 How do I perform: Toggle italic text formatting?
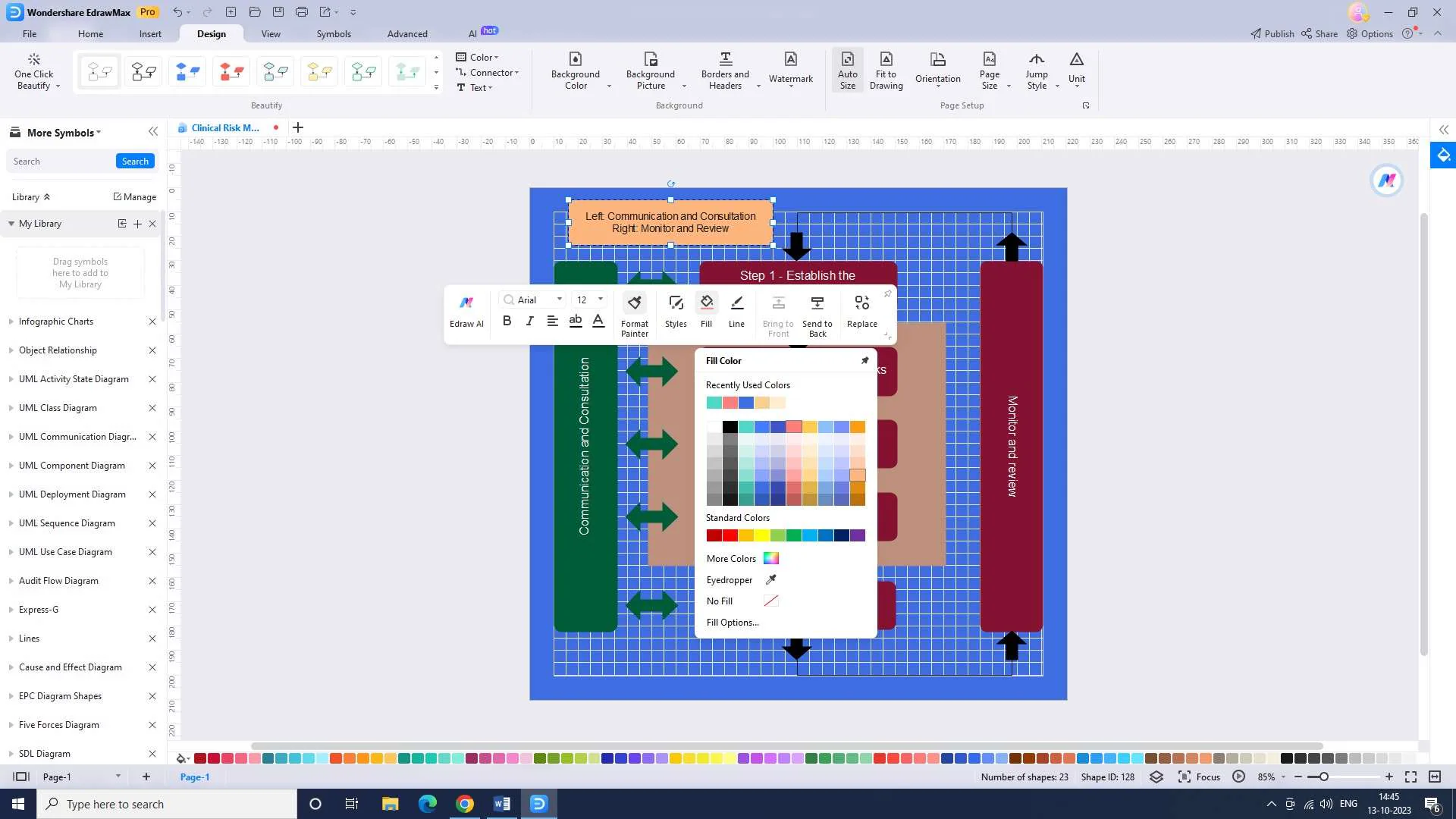tap(529, 321)
